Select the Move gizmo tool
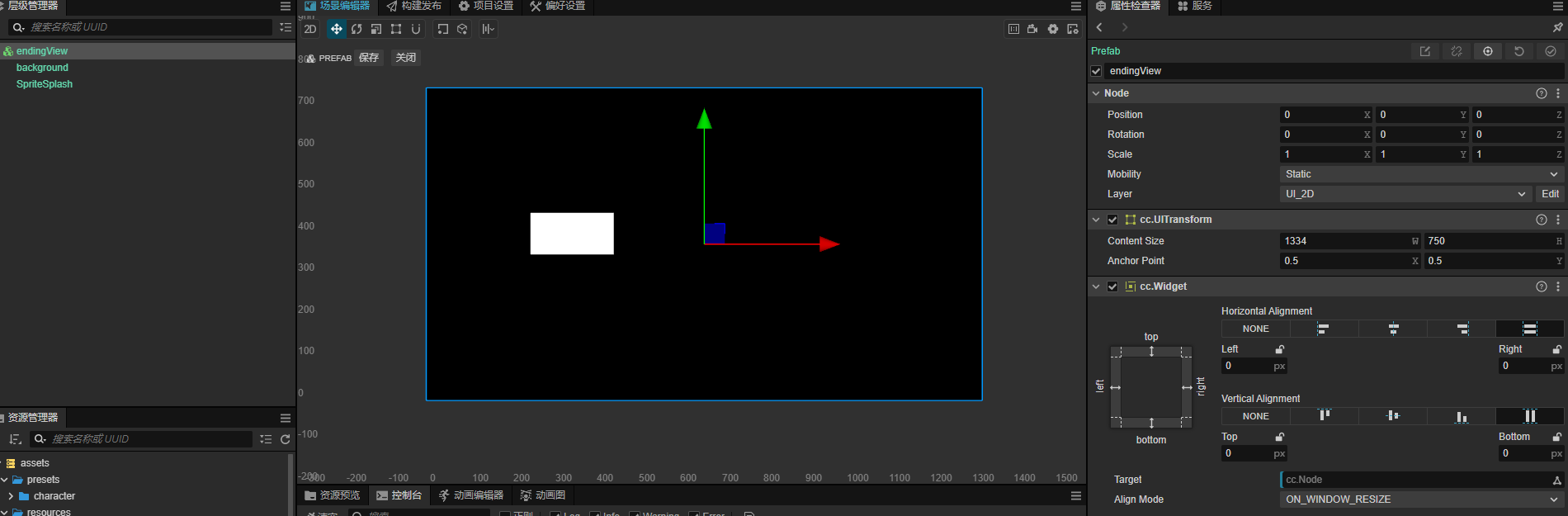Viewport: 1568px width, 516px height. 337,29
